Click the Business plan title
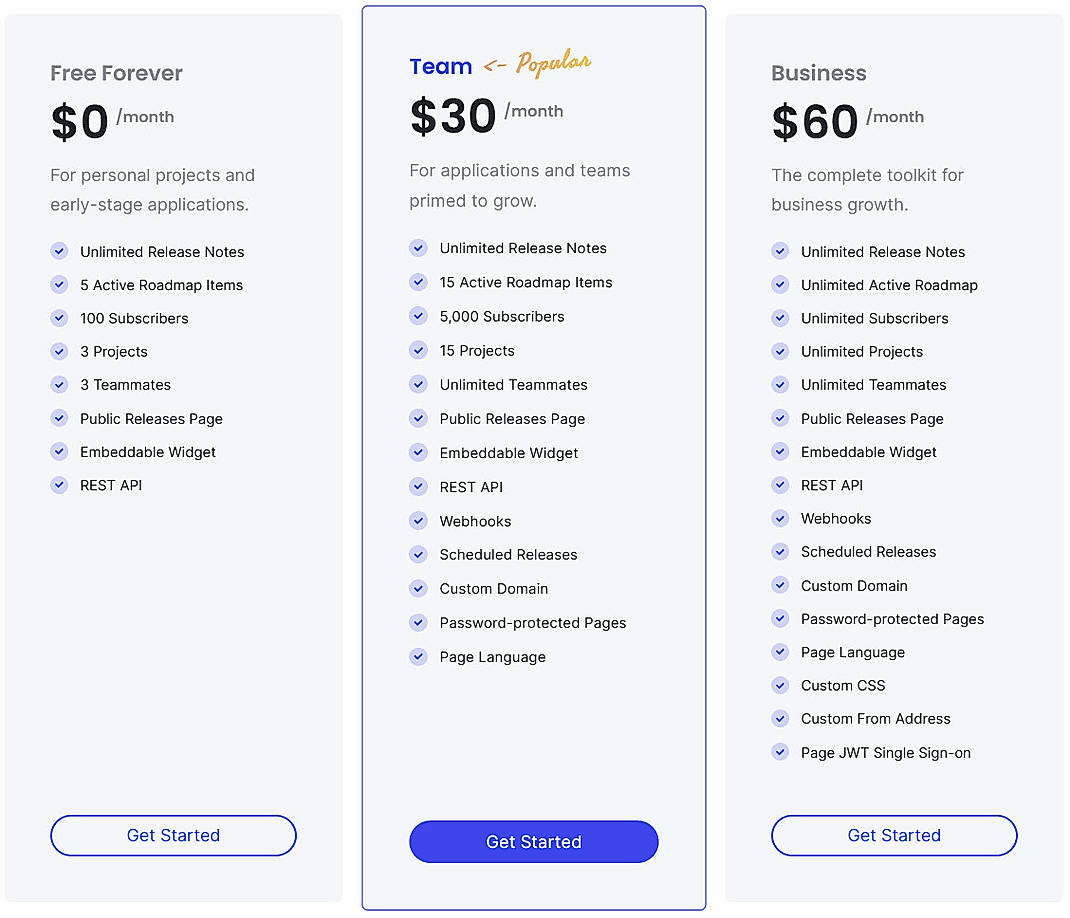 tap(818, 73)
